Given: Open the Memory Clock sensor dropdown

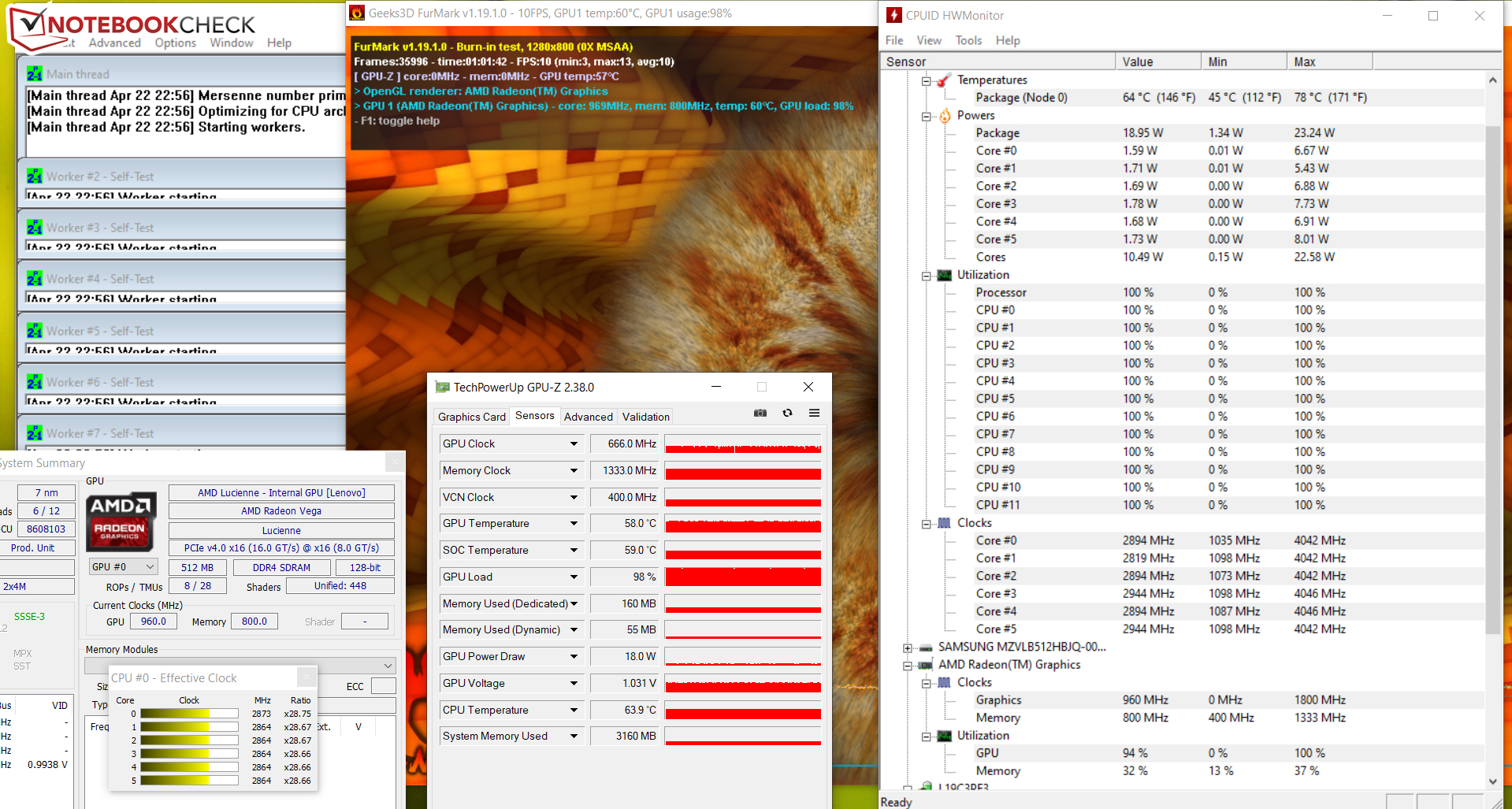Looking at the screenshot, I should 574,471.
